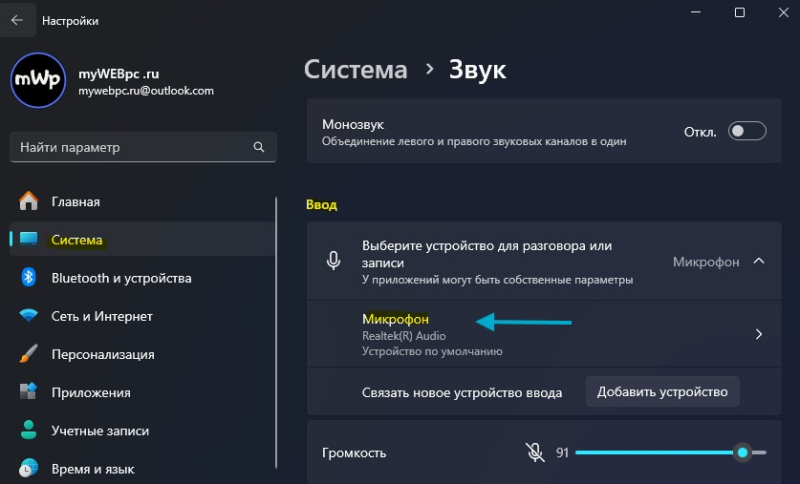Image resolution: width=800 pixels, height=484 pixels.
Task: Mute microphone via the volume mic icon
Action: (x=535, y=453)
